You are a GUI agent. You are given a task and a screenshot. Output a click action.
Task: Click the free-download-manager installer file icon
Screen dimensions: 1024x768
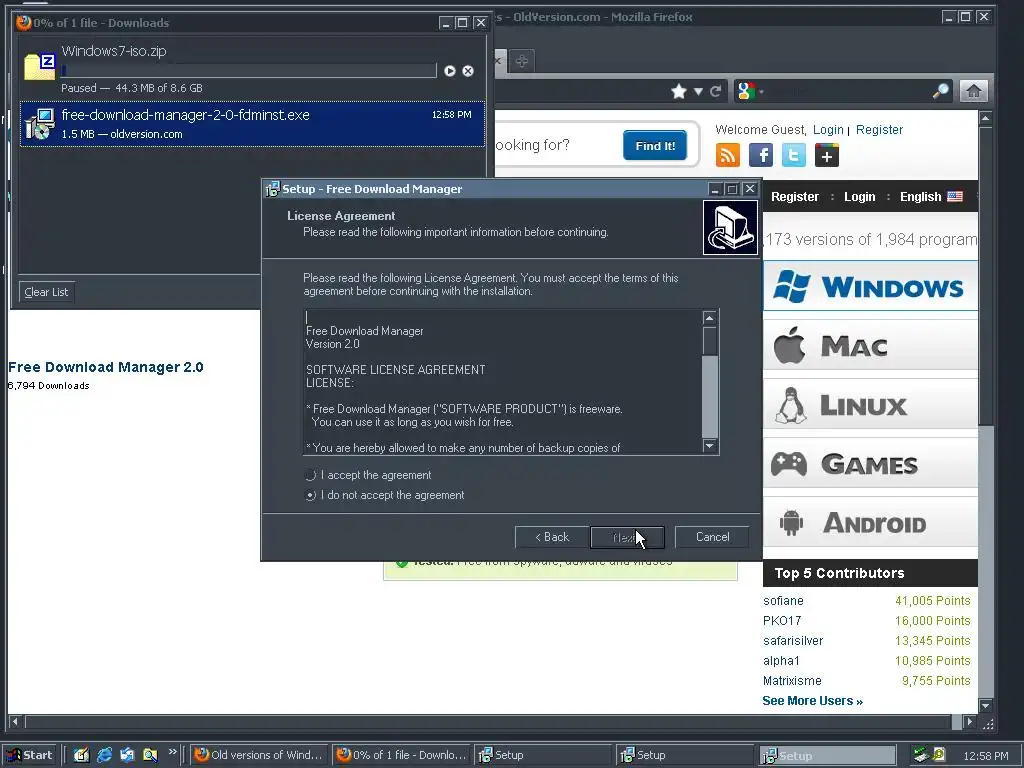[x=39, y=124]
